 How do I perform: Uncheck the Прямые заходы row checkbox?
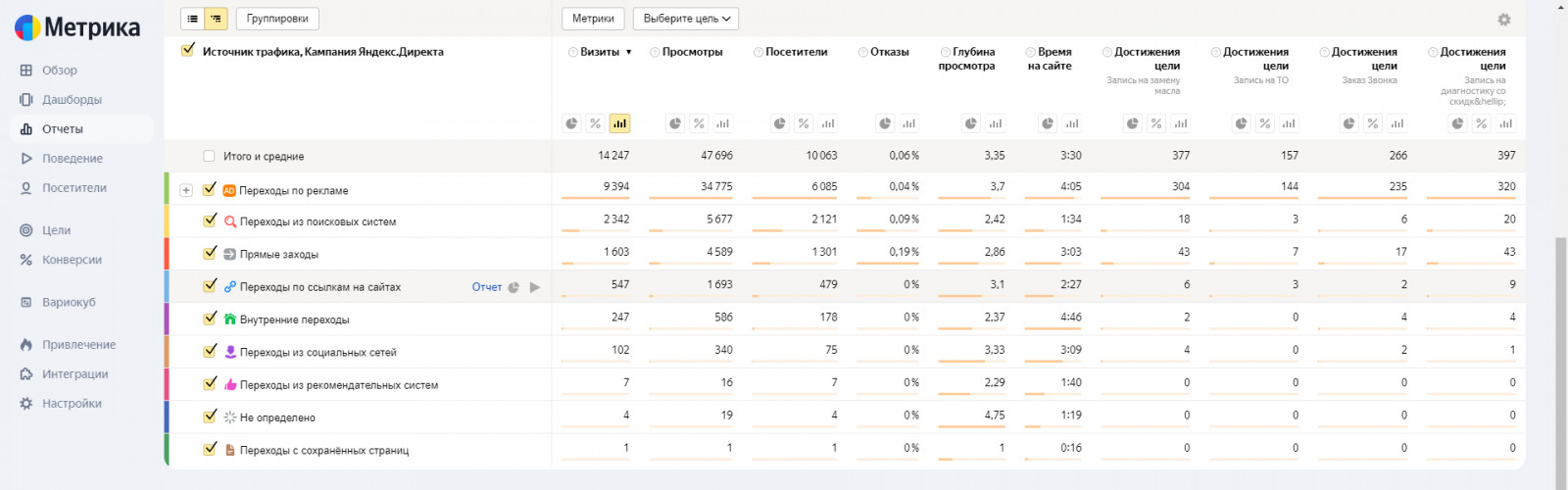210,253
